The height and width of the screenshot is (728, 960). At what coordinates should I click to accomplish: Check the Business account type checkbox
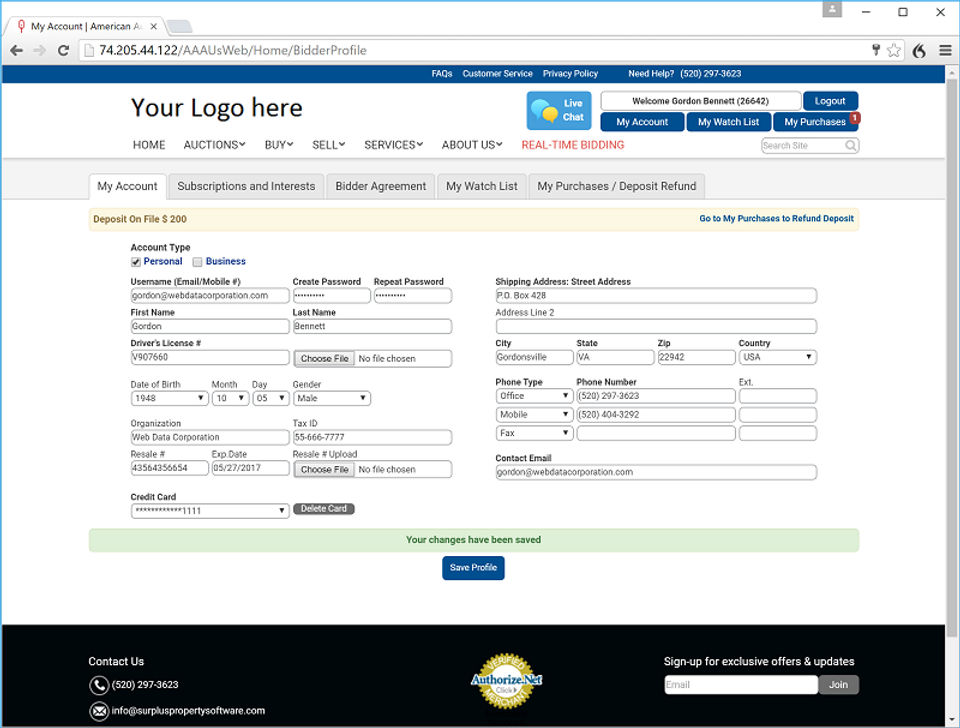(197, 262)
